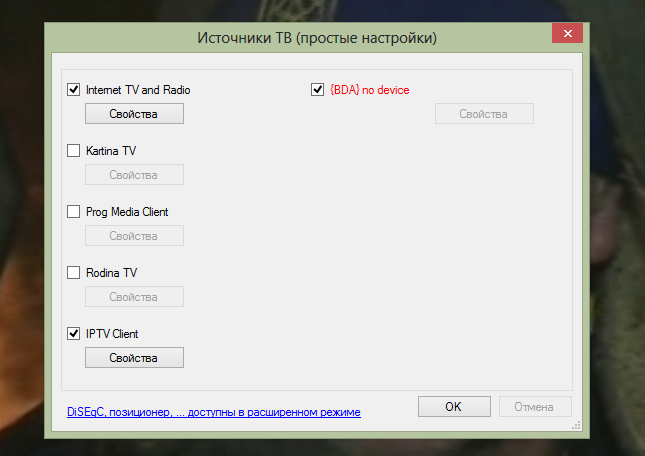The image size is (645, 456).
Task: Uncheck the Internet TV and Radio checkbox
Action: coord(73,90)
